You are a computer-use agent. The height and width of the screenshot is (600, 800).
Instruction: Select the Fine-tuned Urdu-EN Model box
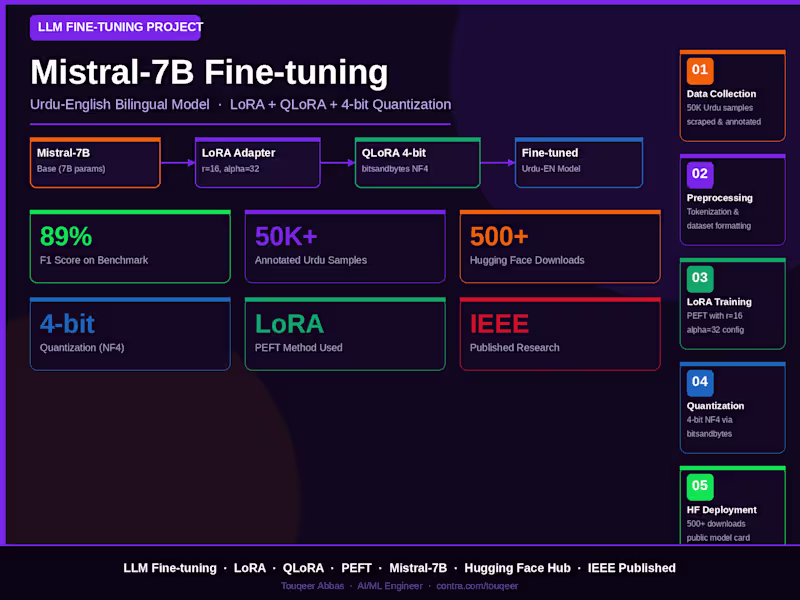point(579,163)
